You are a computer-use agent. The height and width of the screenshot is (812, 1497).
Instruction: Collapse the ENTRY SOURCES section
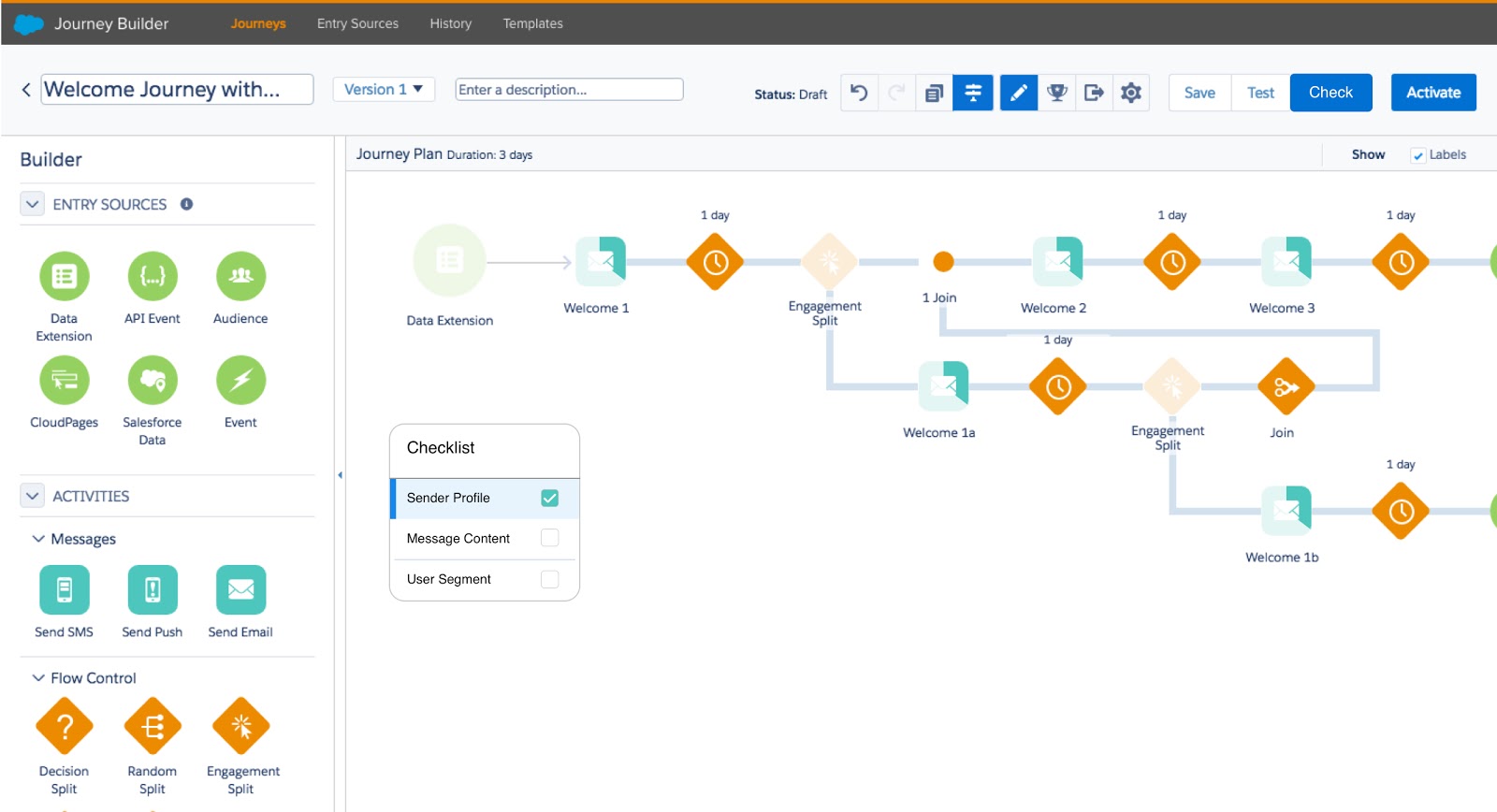tap(33, 204)
